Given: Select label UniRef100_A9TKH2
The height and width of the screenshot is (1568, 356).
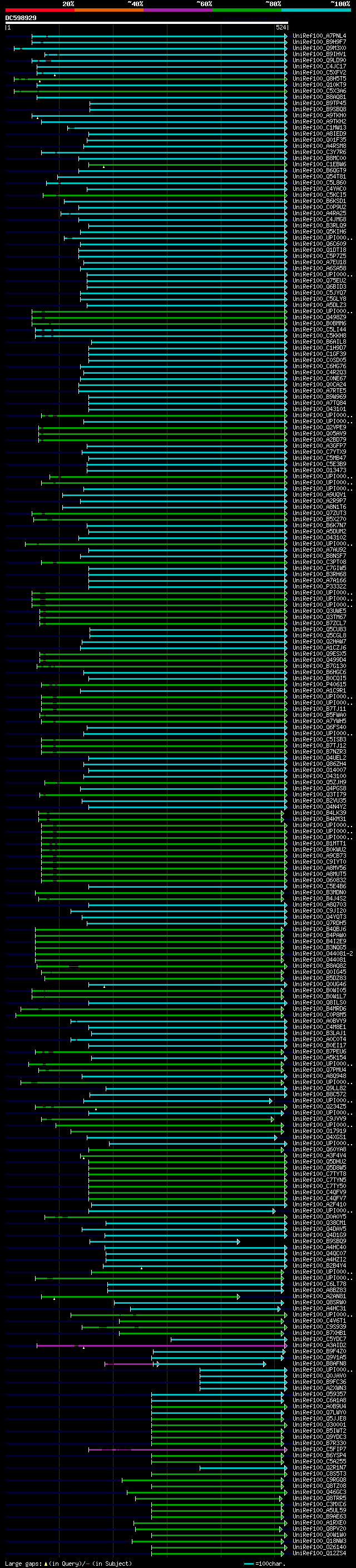Looking at the screenshot, I should pyautogui.click(x=319, y=121).
